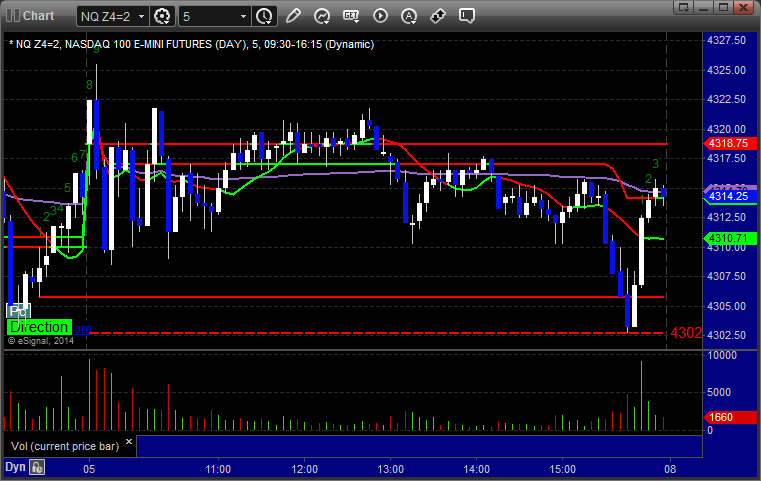The image size is (761, 481).
Task: Click the 4320.00 price axis label
Action: pyautogui.click(x=727, y=129)
